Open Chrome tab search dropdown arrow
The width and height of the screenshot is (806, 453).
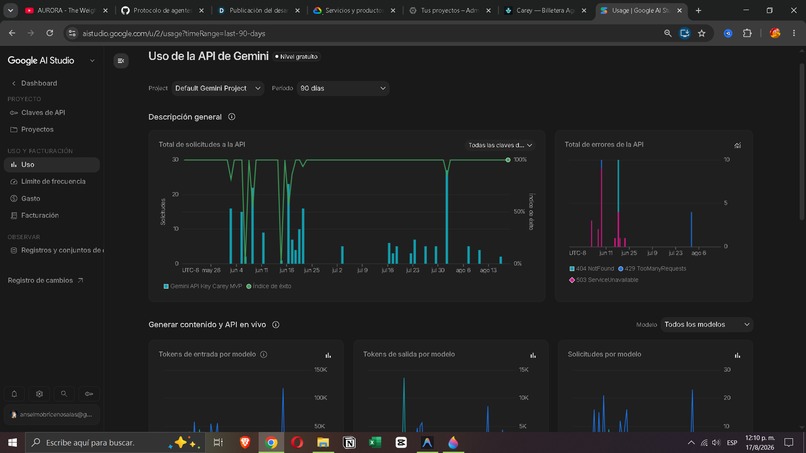pyautogui.click(x=10, y=10)
